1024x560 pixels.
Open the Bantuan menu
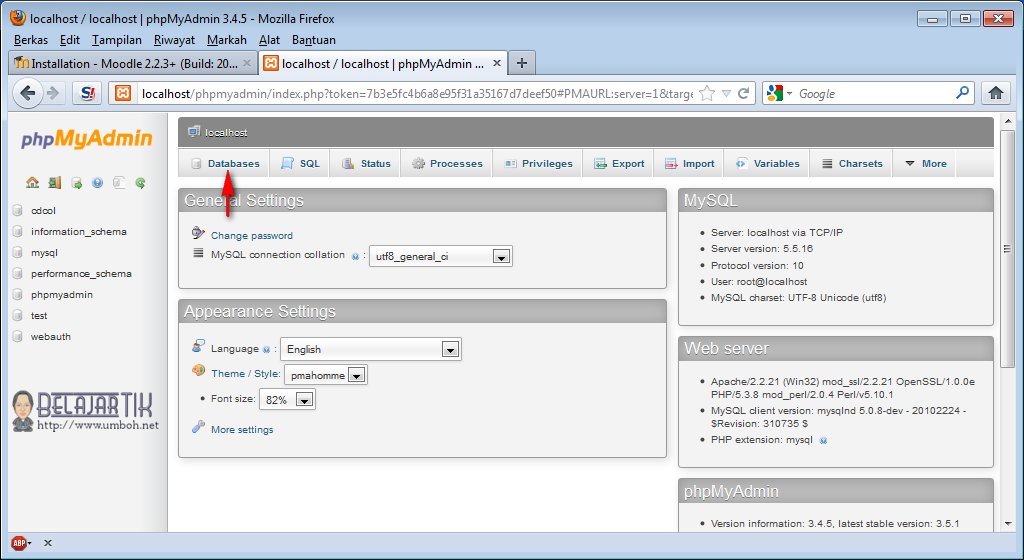pyautogui.click(x=313, y=40)
